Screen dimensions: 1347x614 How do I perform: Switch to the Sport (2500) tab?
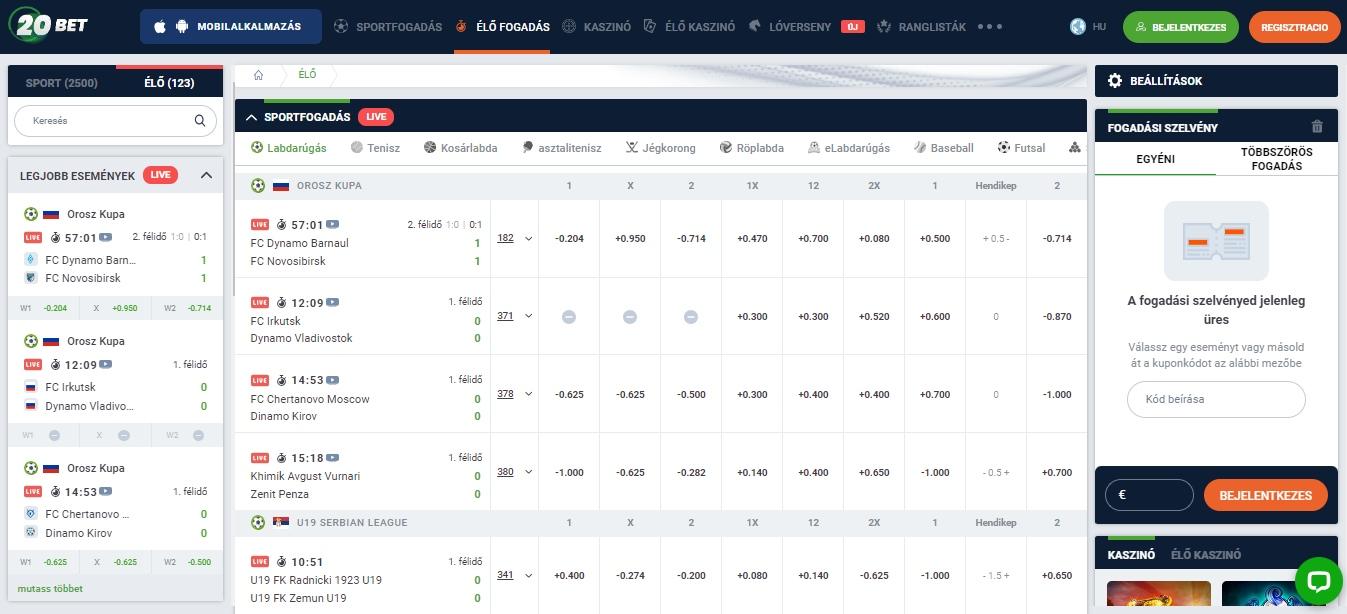point(62,83)
